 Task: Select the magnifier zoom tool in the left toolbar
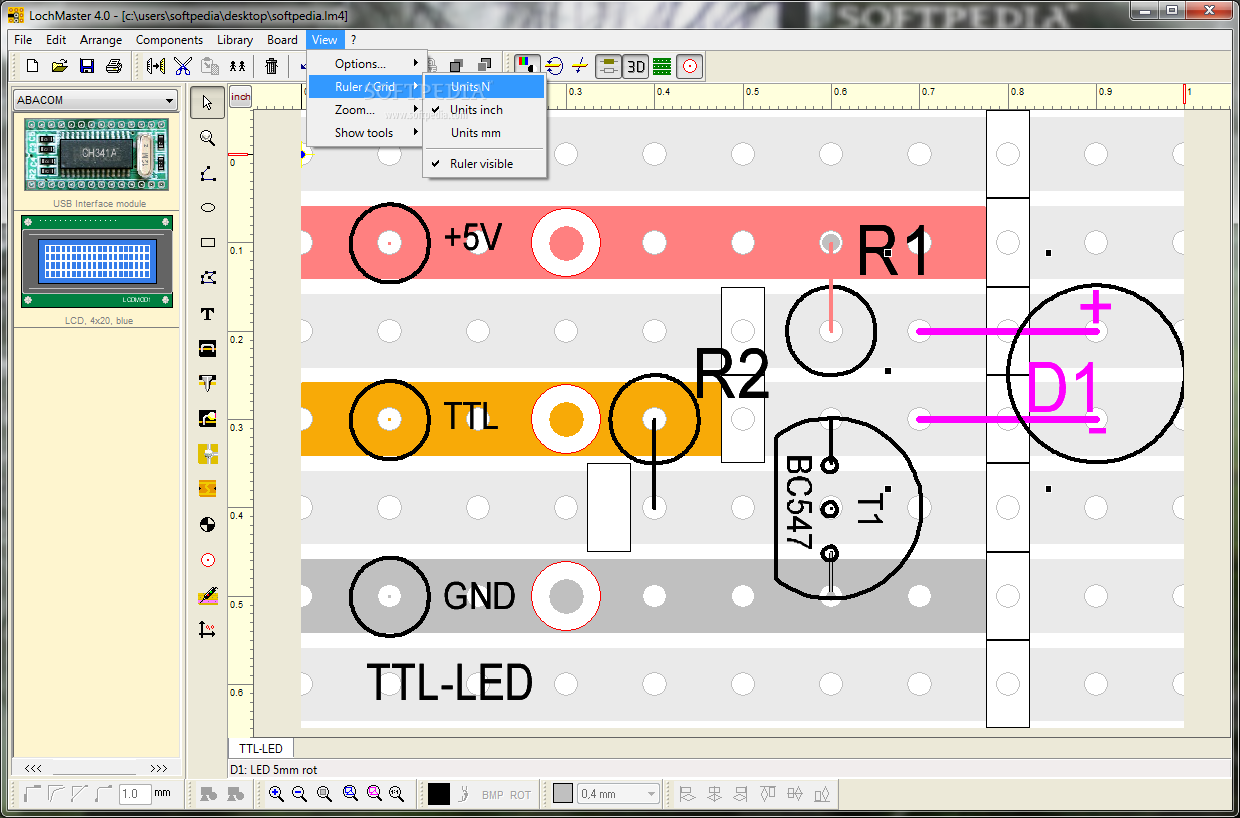click(208, 137)
